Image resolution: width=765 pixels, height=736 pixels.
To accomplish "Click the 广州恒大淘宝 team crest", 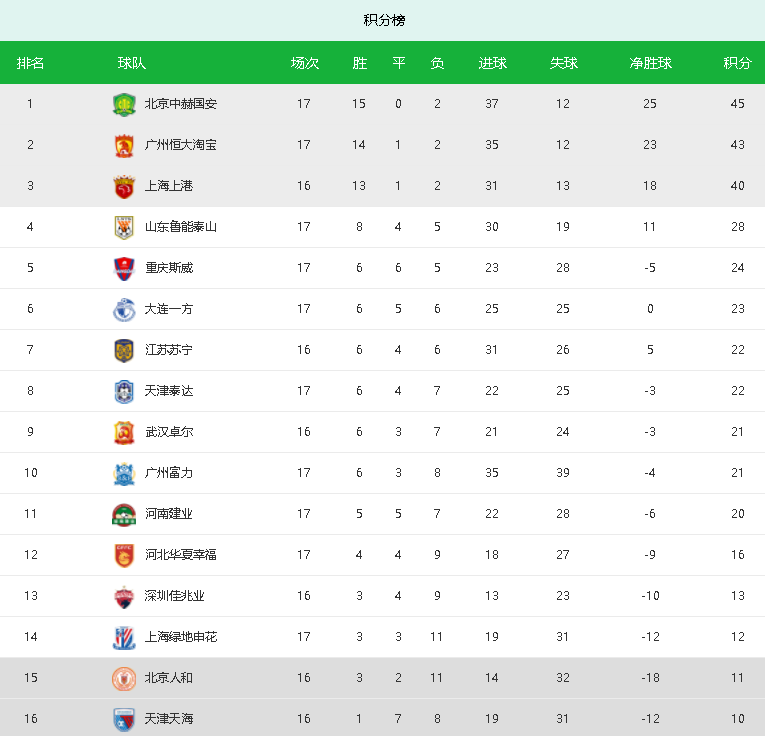I will coord(124,145).
